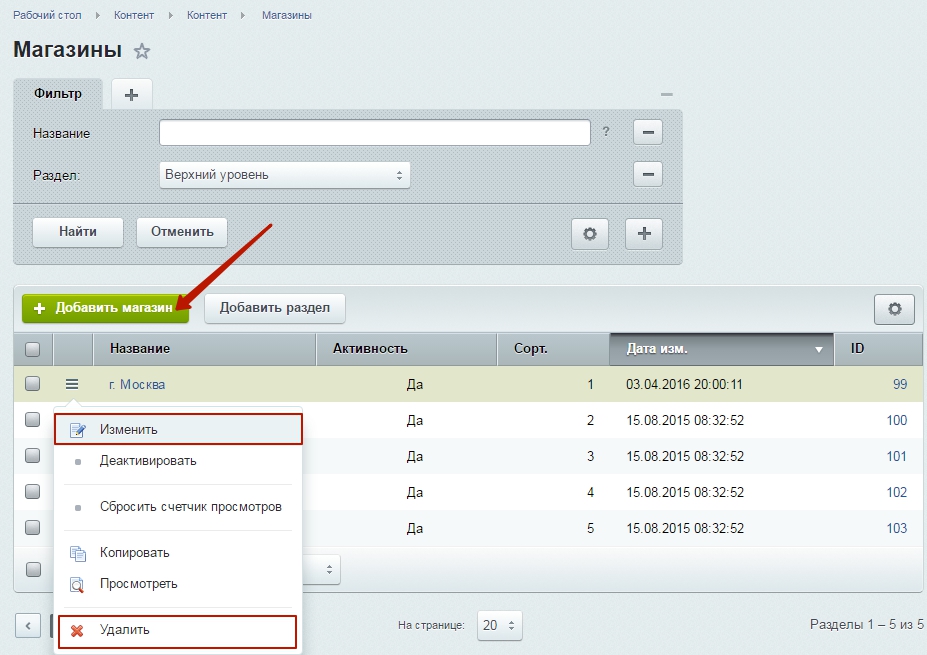Remove the Раздел filter field with minus

click(648, 174)
